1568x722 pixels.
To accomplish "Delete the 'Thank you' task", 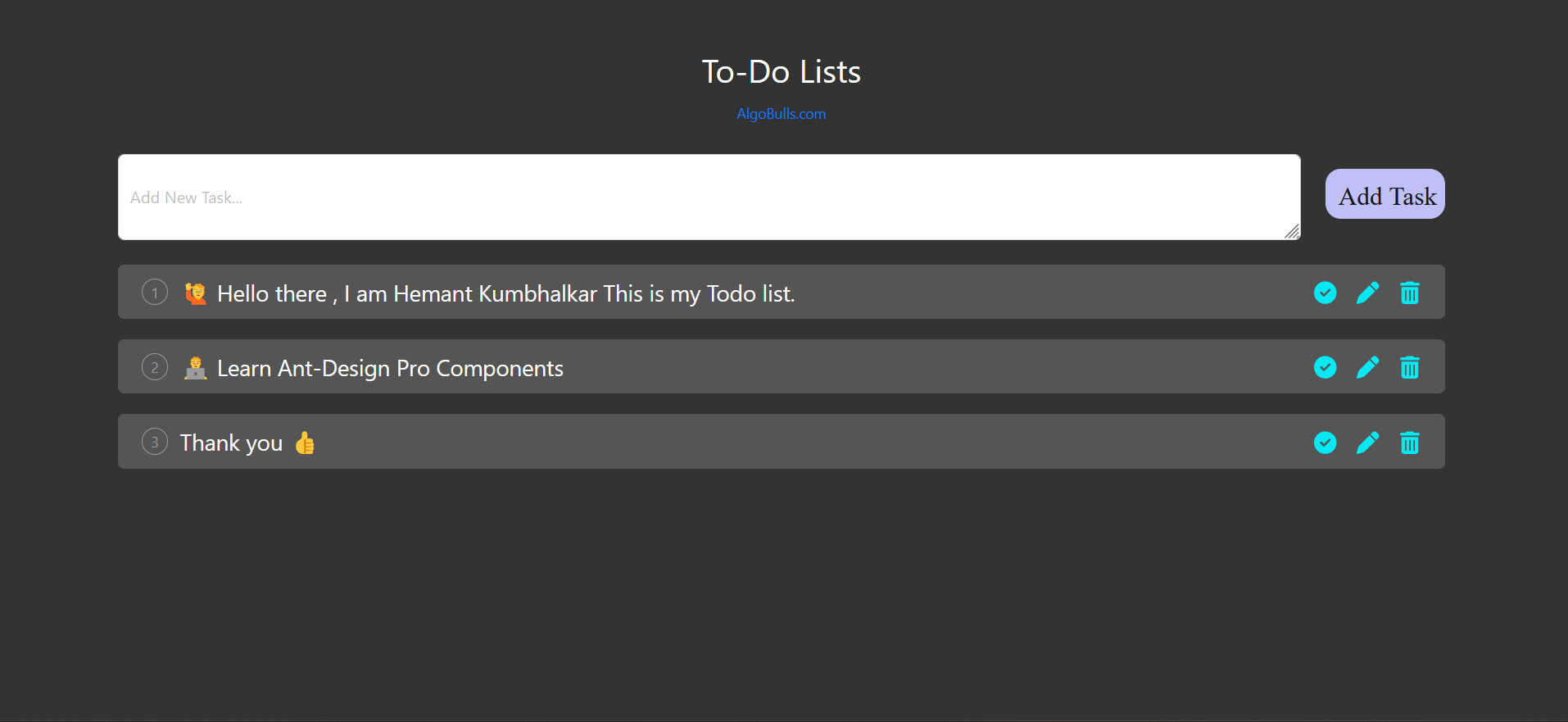I will click(1409, 443).
